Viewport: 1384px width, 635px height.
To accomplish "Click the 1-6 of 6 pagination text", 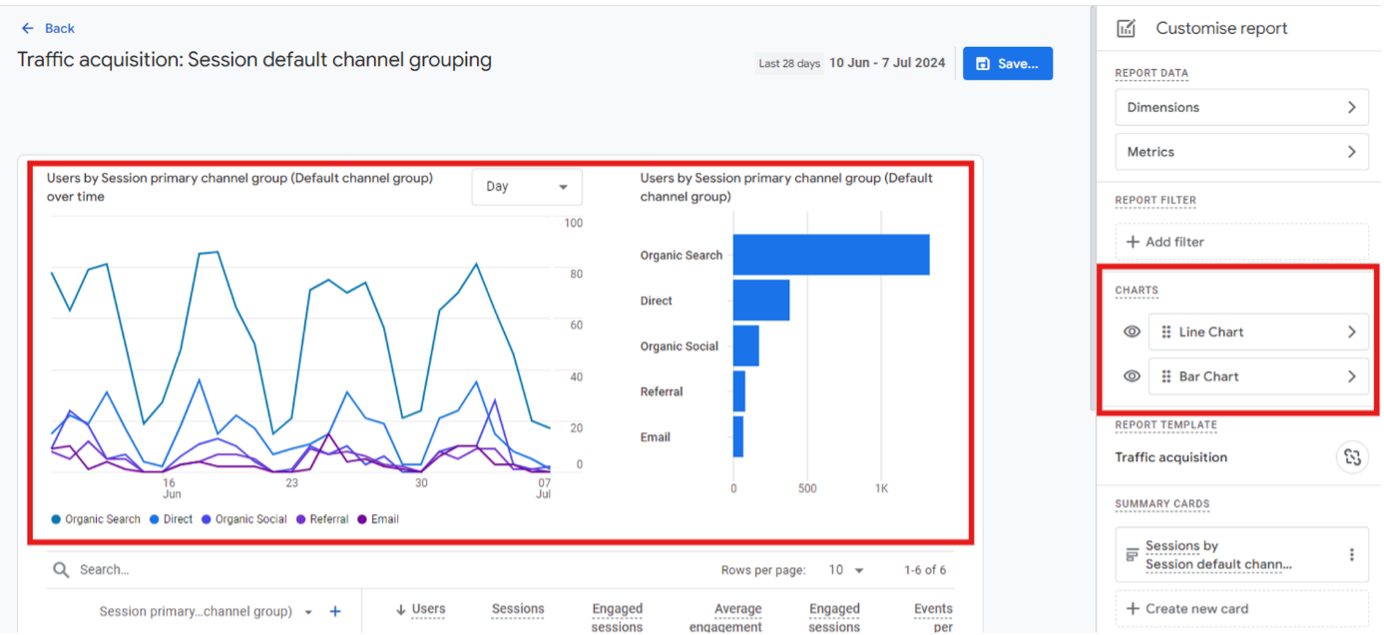I will pos(925,570).
